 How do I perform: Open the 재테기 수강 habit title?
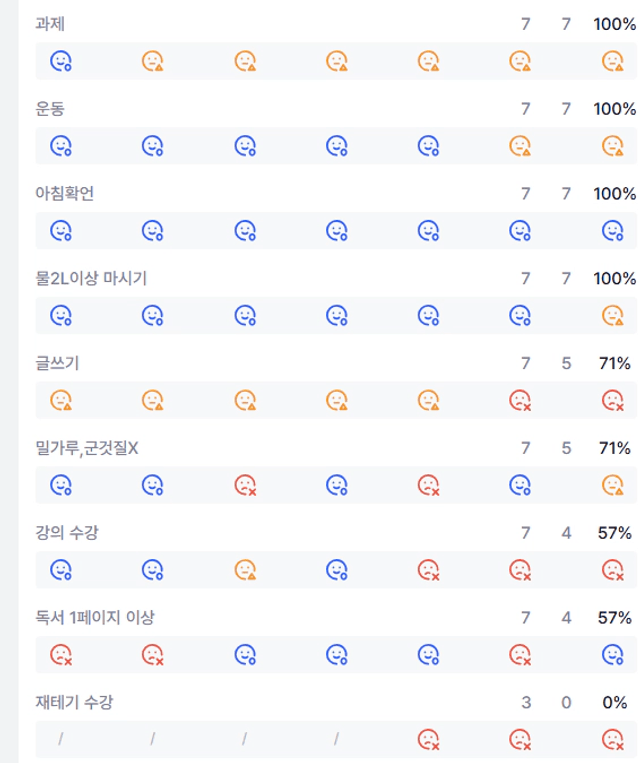(74, 702)
